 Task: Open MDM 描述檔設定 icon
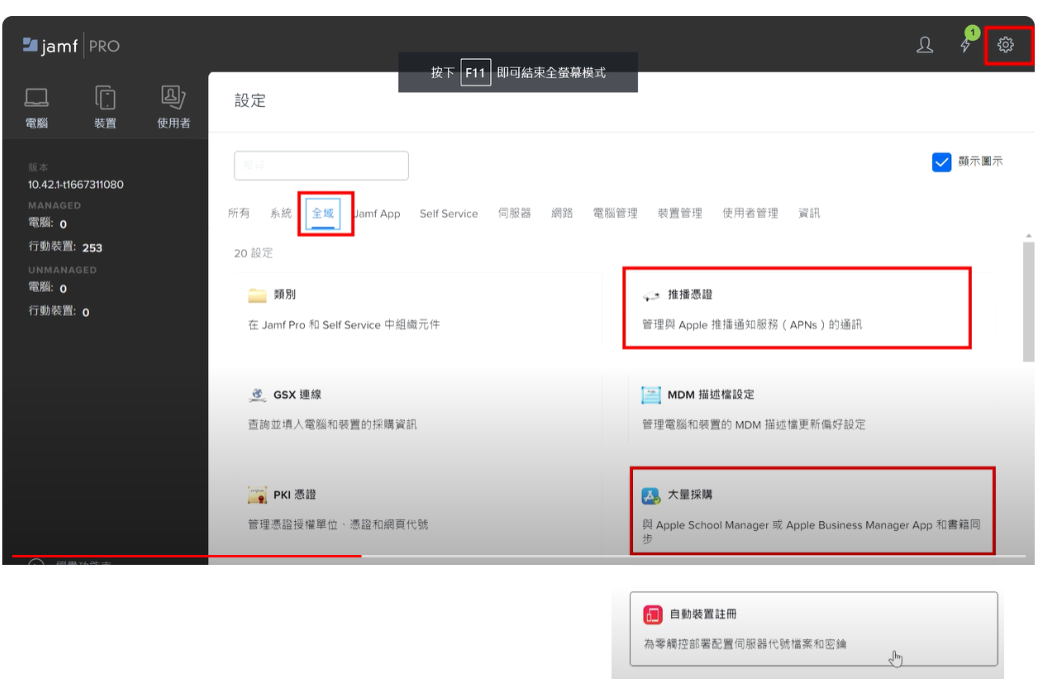[651, 395]
